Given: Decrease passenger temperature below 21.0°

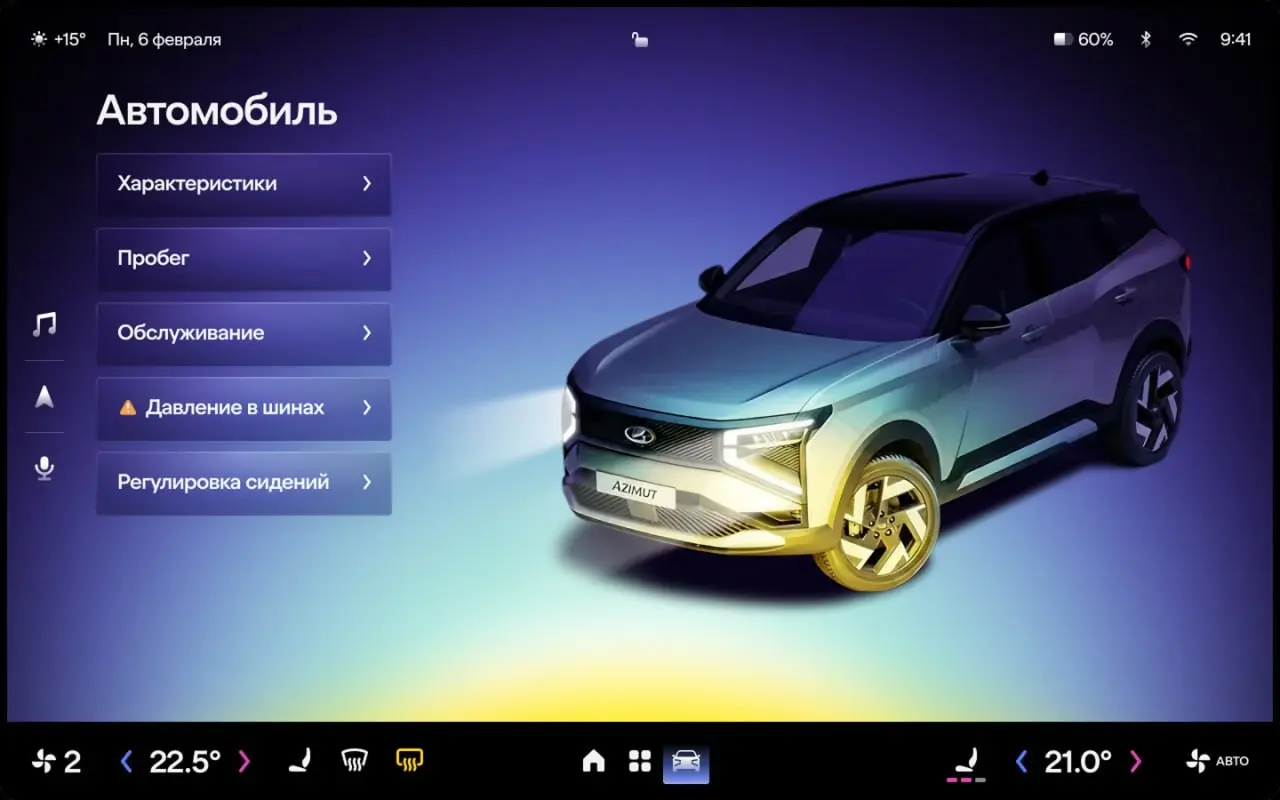Looking at the screenshot, I should (x=1021, y=762).
